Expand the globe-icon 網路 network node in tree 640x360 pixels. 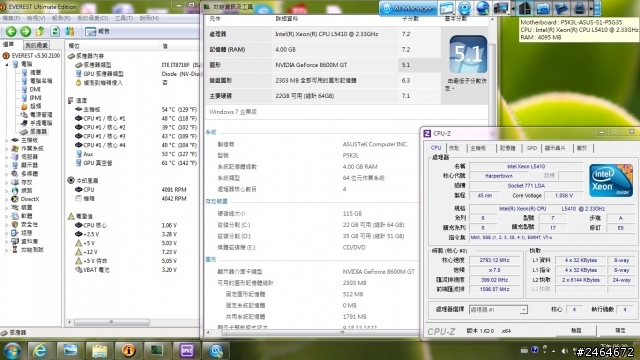coord(7,191)
